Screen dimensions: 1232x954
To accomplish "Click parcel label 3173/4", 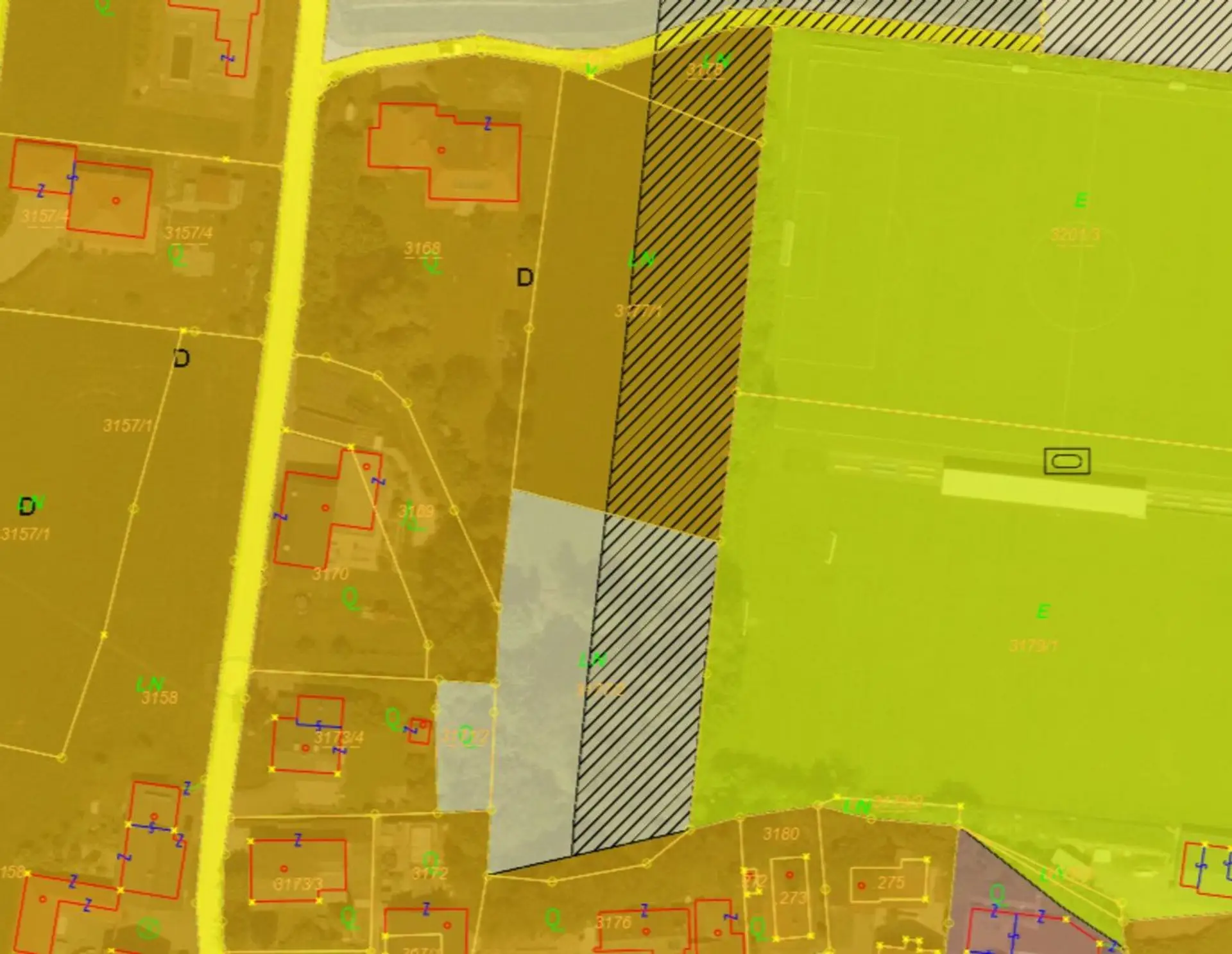I will (339, 738).
